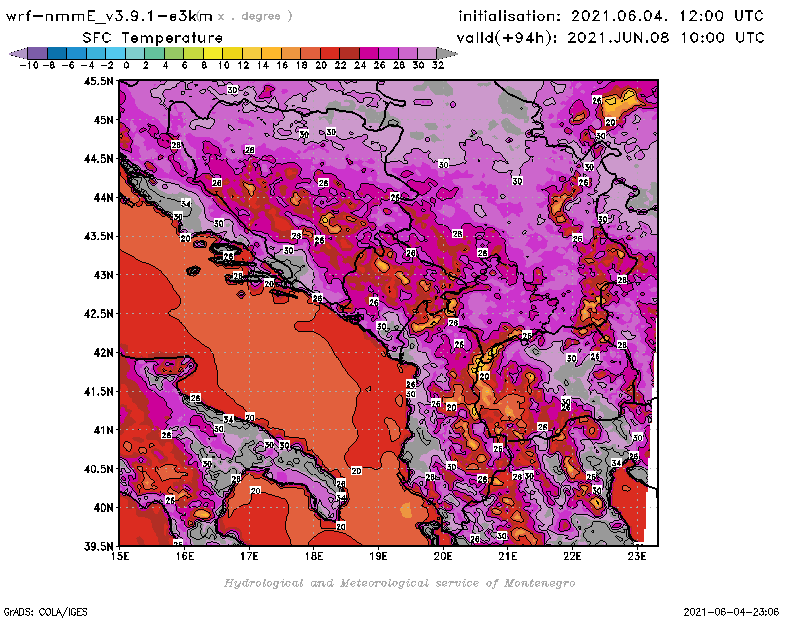
Task: Click the green legend swatch between 4 and 6
Action: 174,54
